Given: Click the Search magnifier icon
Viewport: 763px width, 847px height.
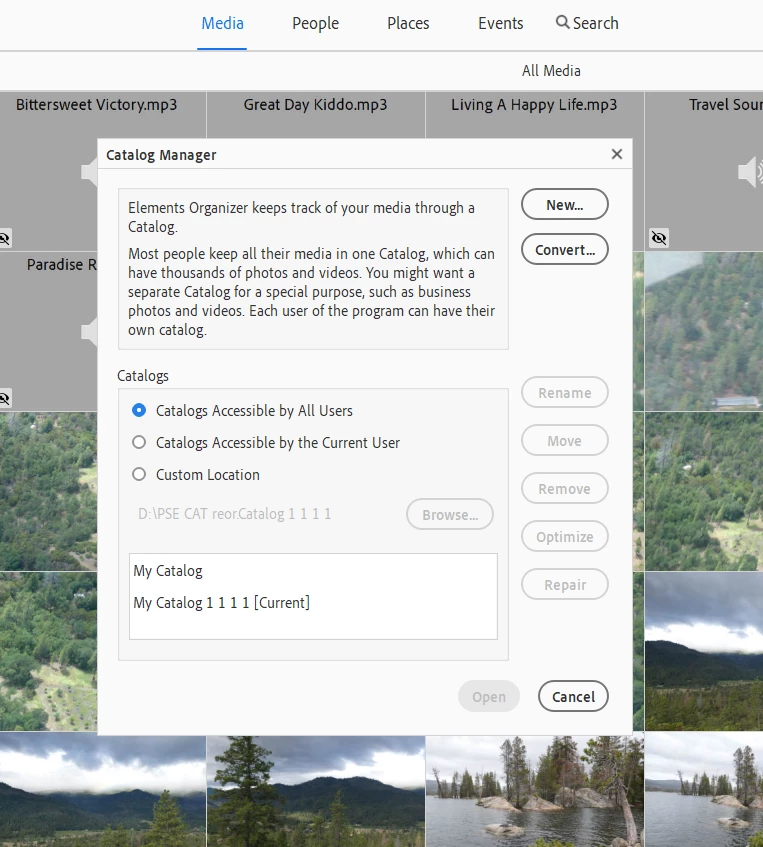Looking at the screenshot, I should (563, 22).
